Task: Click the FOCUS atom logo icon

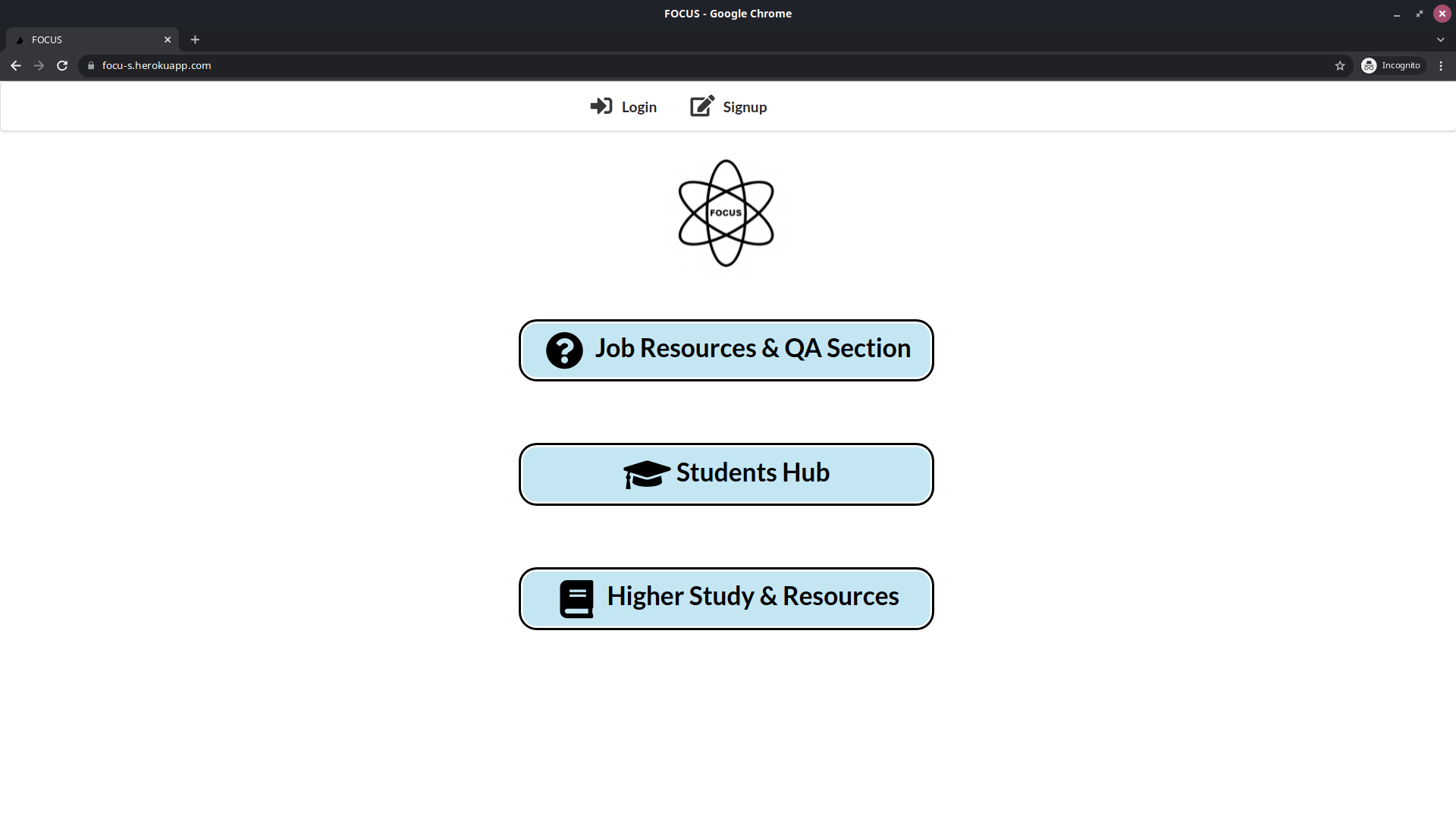Action: click(726, 212)
